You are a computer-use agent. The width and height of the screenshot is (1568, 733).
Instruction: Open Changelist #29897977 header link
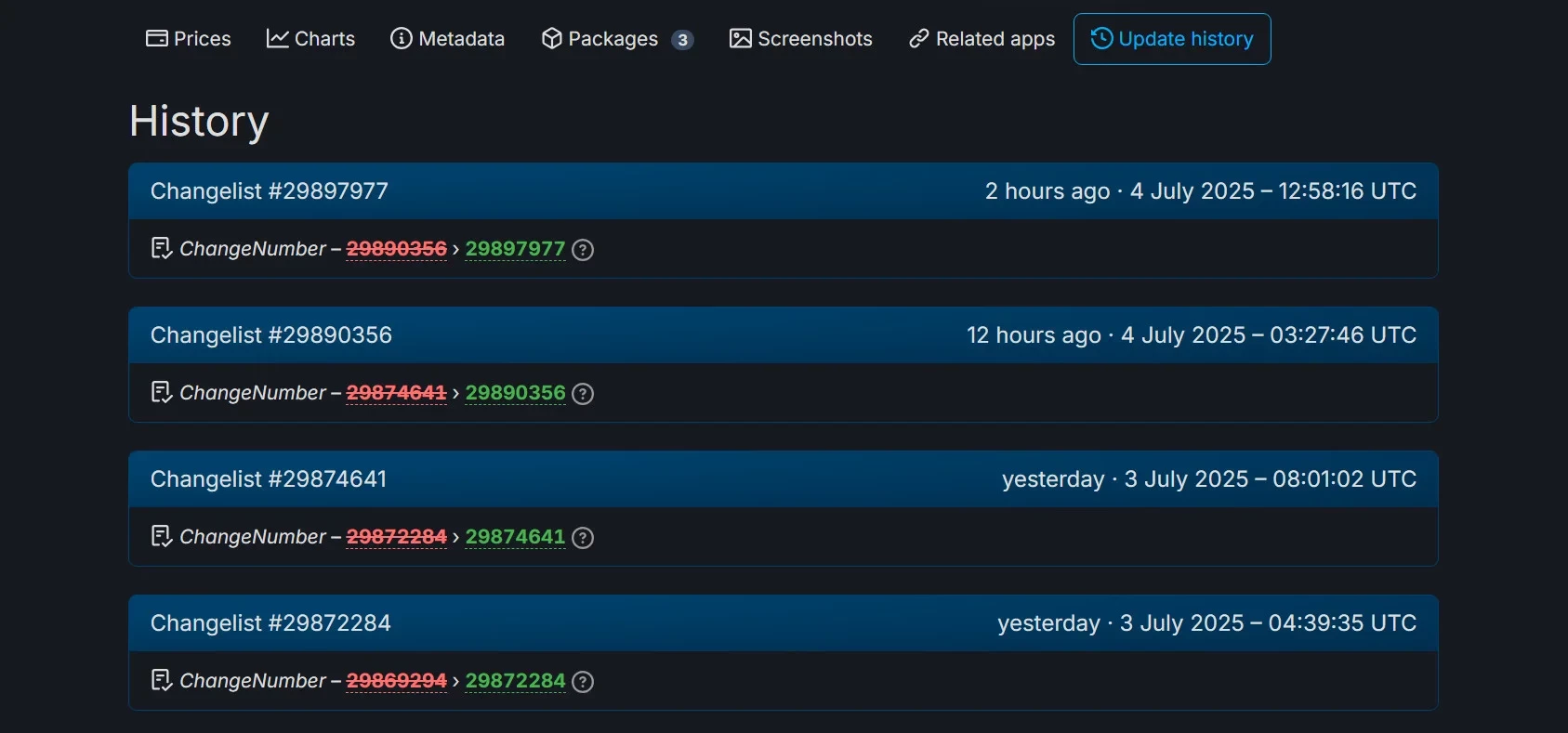[x=270, y=191]
